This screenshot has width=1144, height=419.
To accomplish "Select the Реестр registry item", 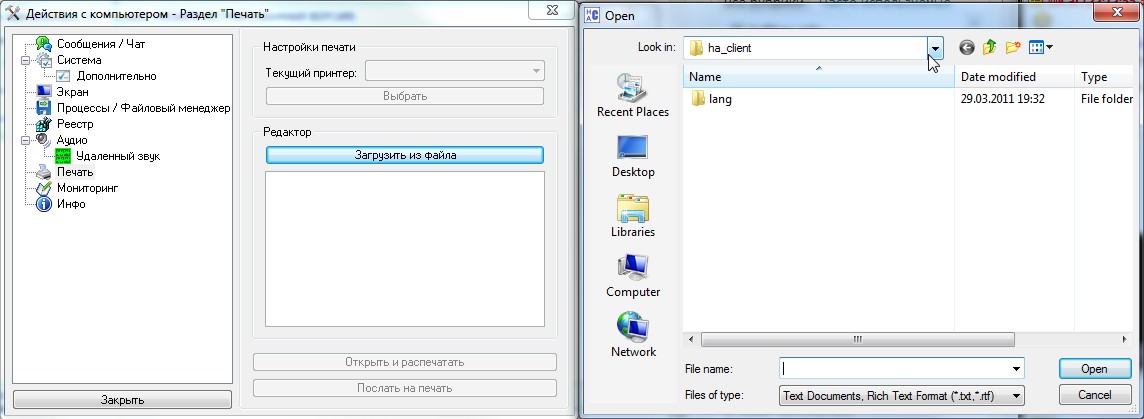I will [74, 124].
